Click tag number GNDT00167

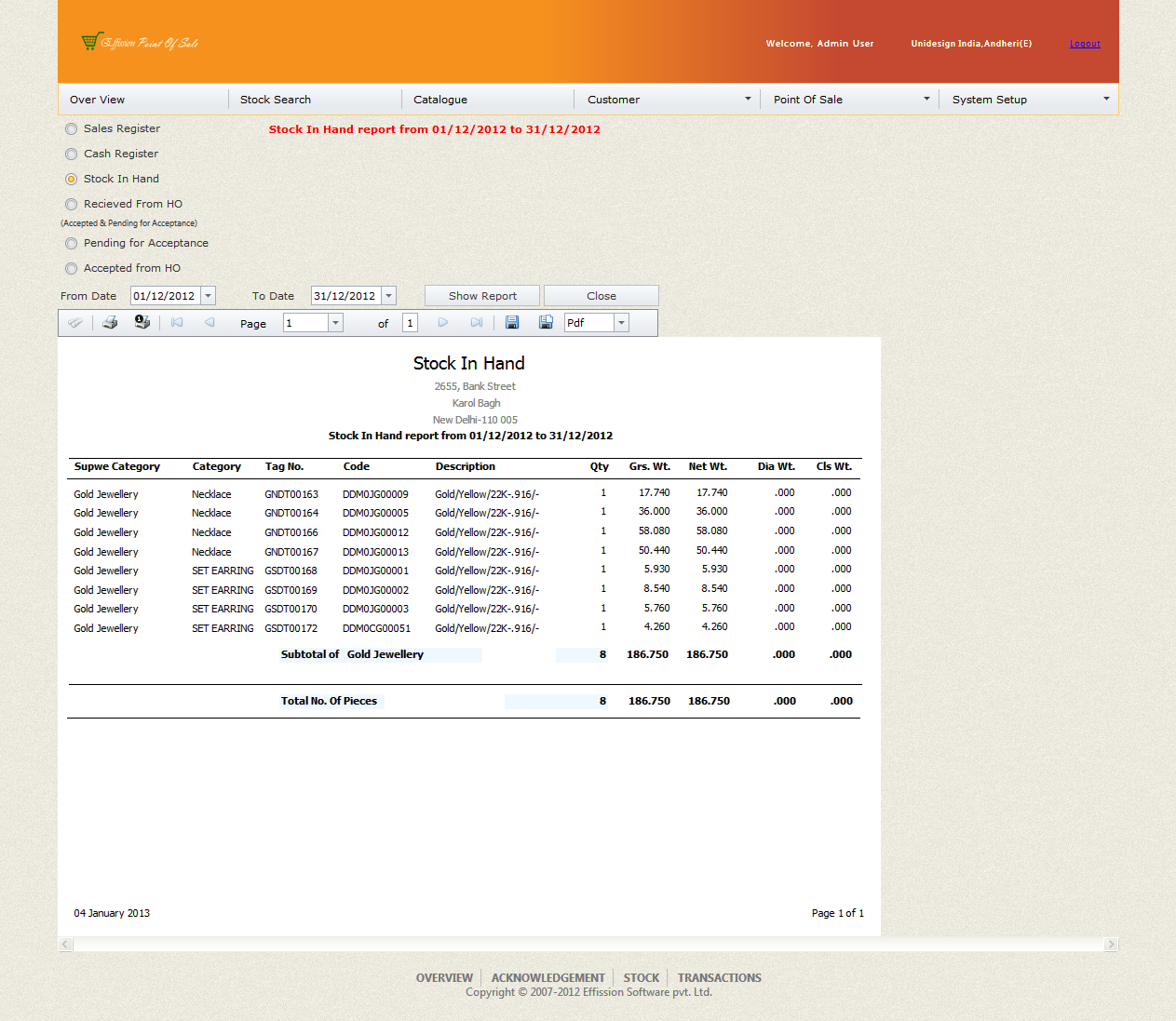pyautogui.click(x=291, y=552)
